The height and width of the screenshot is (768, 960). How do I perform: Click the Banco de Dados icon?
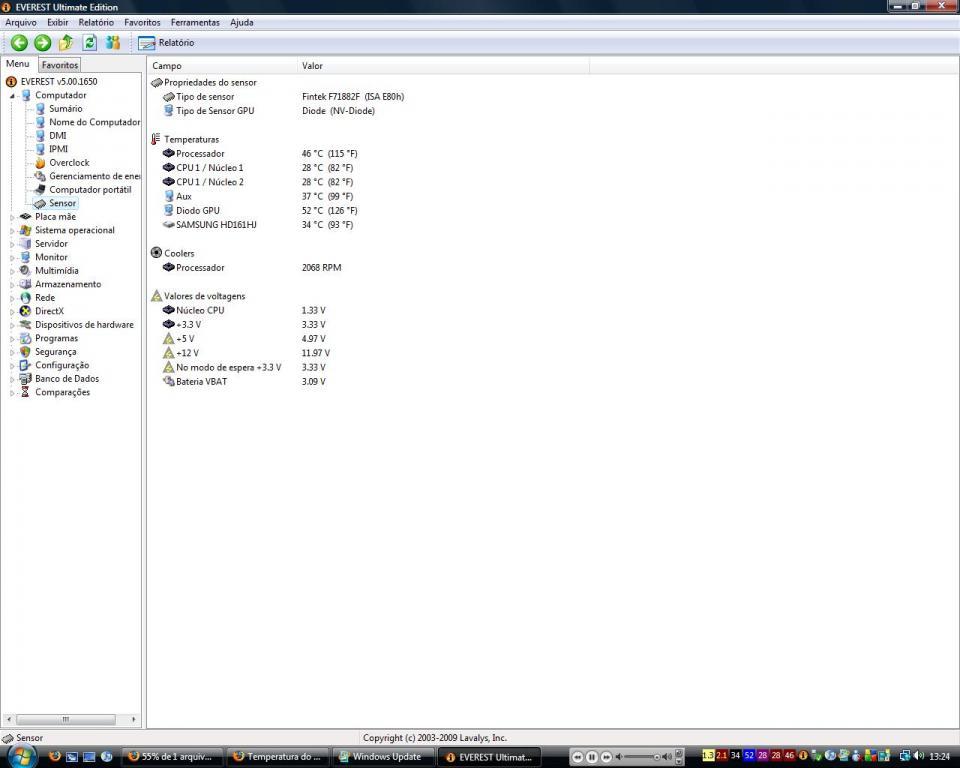[25, 378]
